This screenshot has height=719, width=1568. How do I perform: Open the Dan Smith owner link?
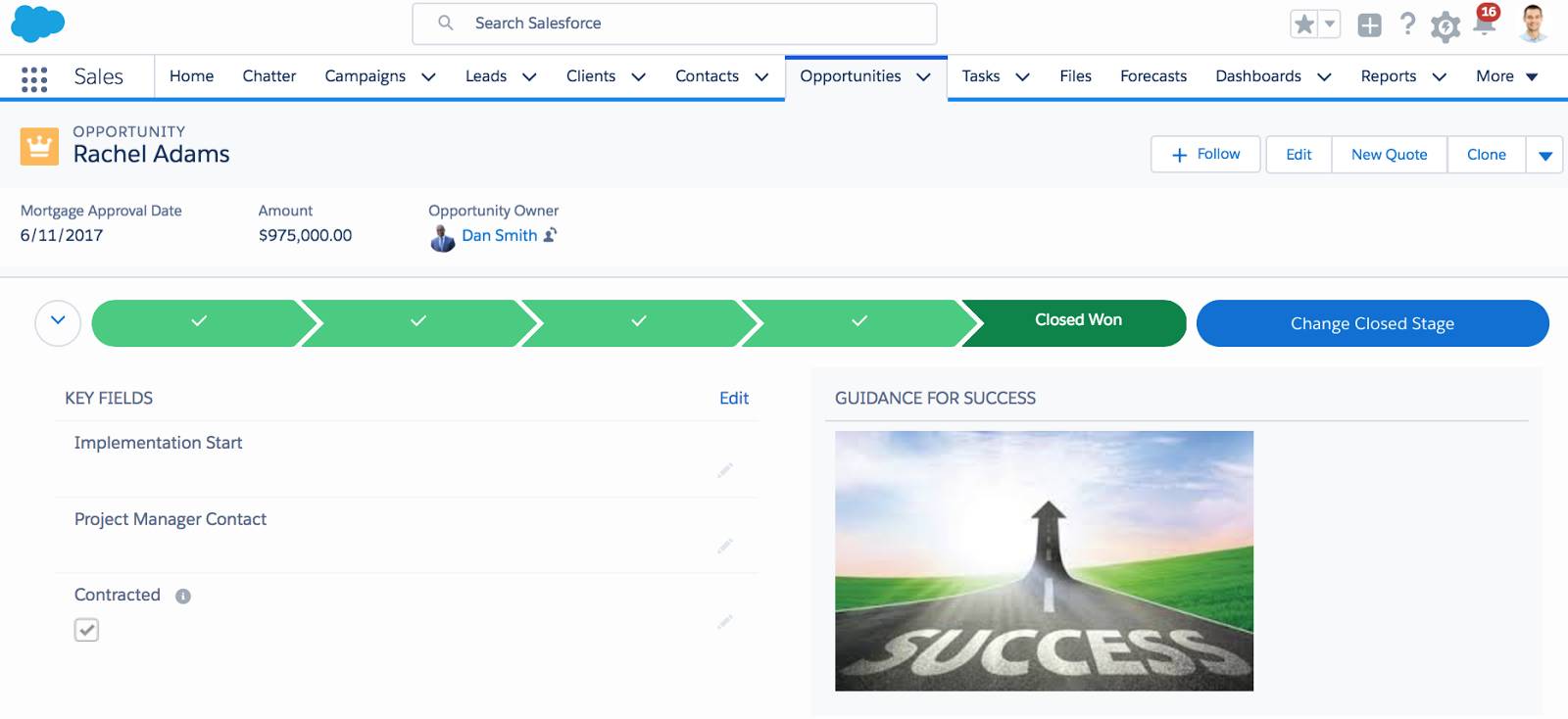(499, 235)
